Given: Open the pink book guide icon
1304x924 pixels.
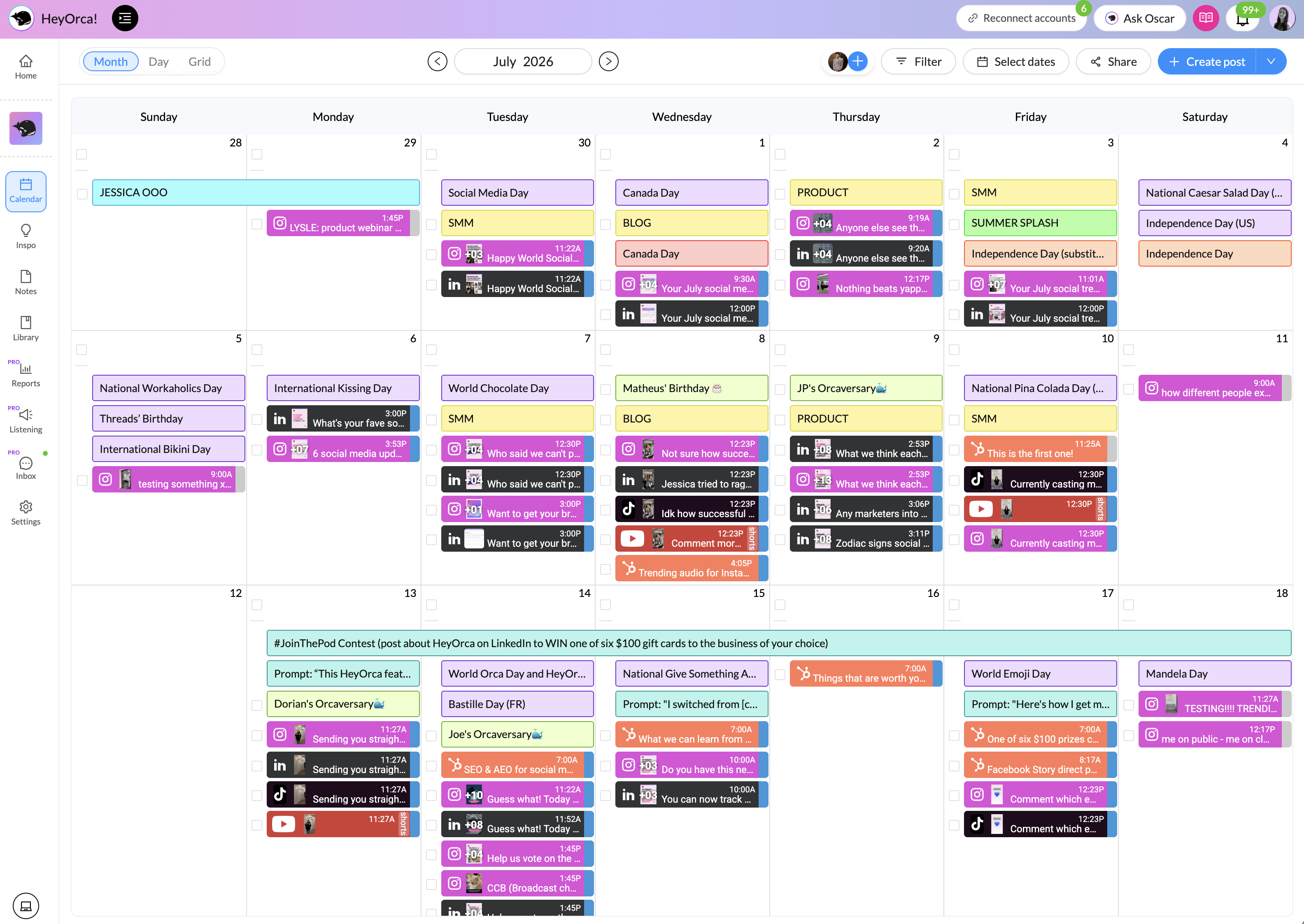Looking at the screenshot, I should point(1206,18).
